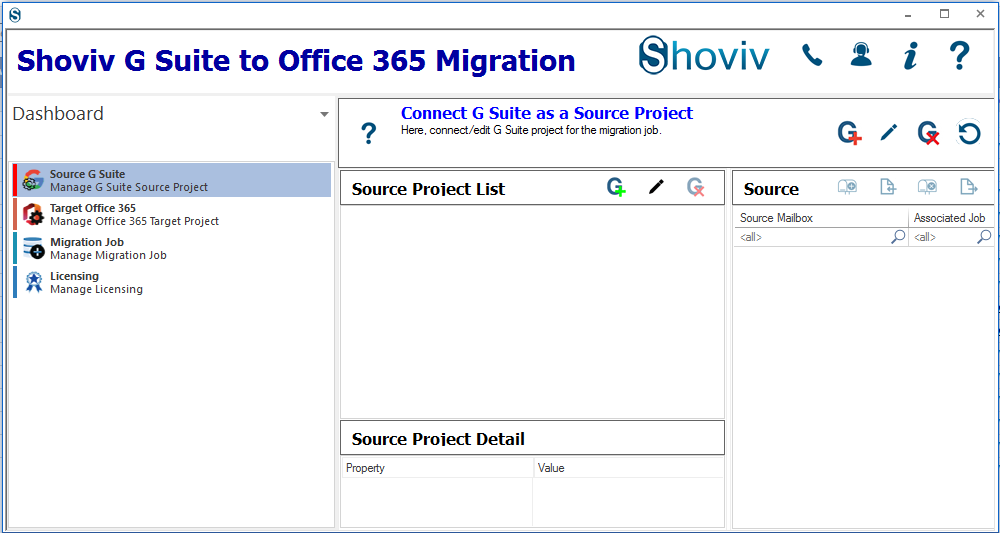Maximize the application window

[945, 14]
